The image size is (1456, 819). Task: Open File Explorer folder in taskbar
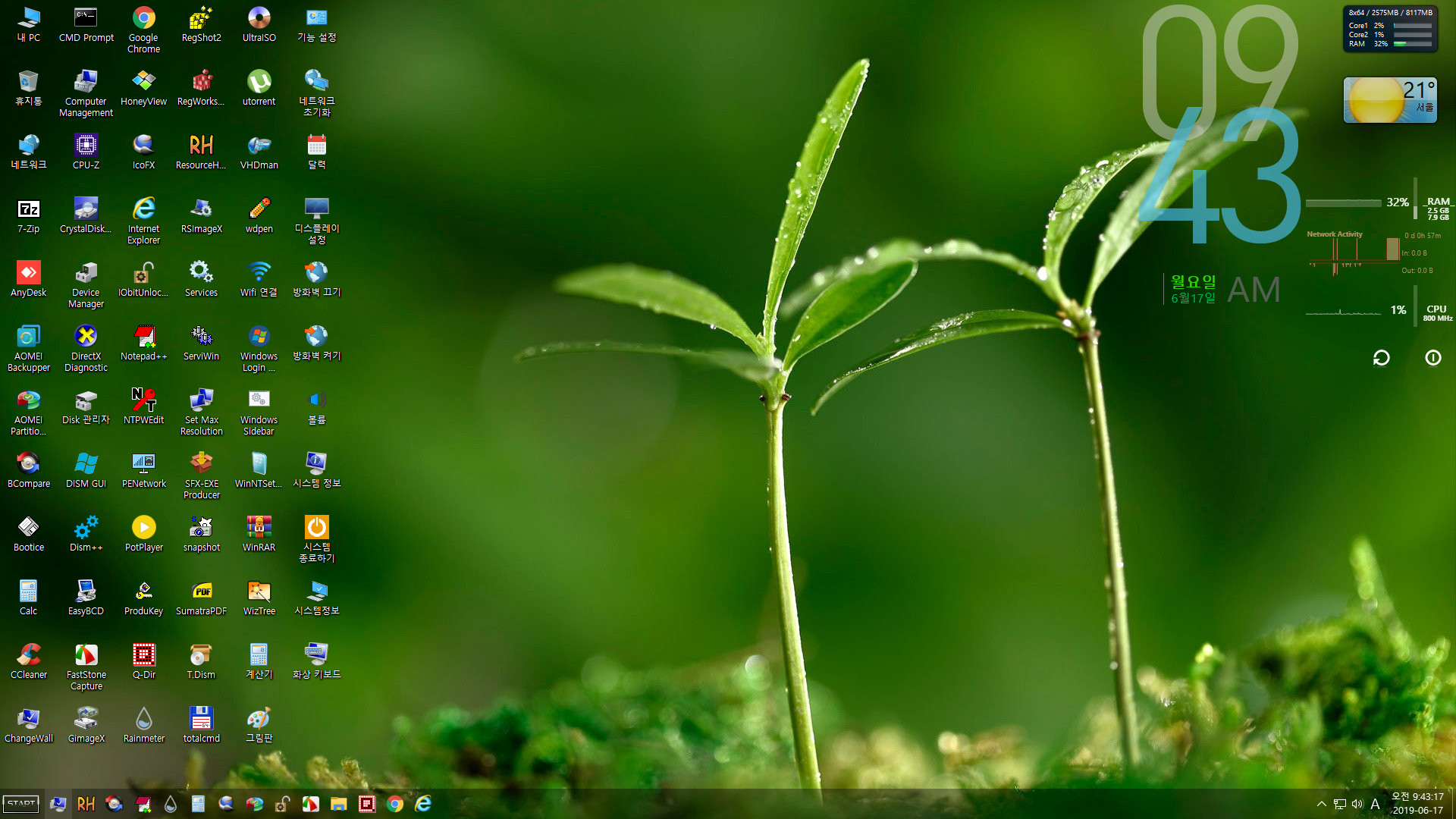(338, 804)
